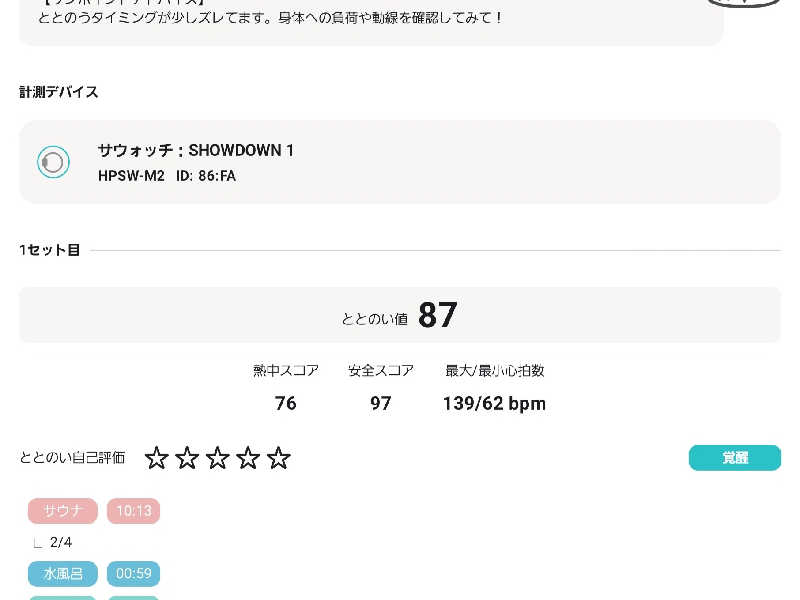Select the サウナ pink tag
Viewport: 800px width, 600px height.
pyautogui.click(x=63, y=511)
